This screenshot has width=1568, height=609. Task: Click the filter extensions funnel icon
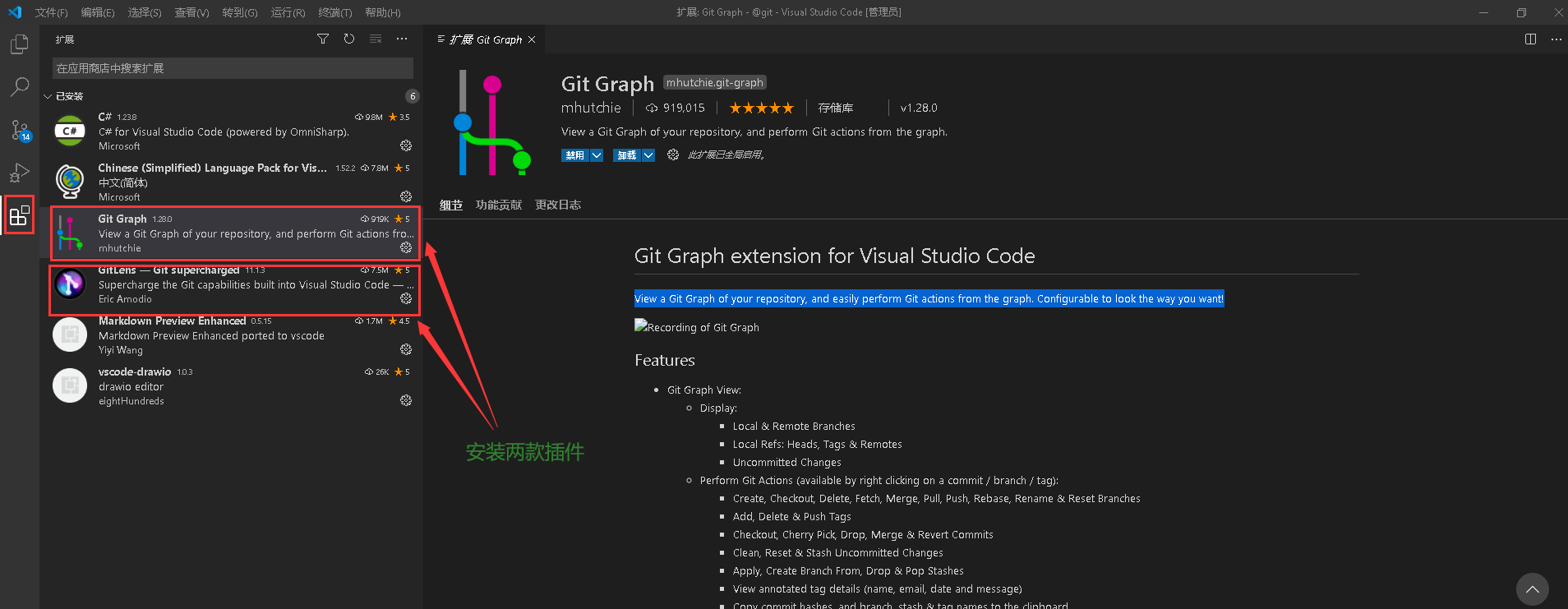pyautogui.click(x=323, y=39)
